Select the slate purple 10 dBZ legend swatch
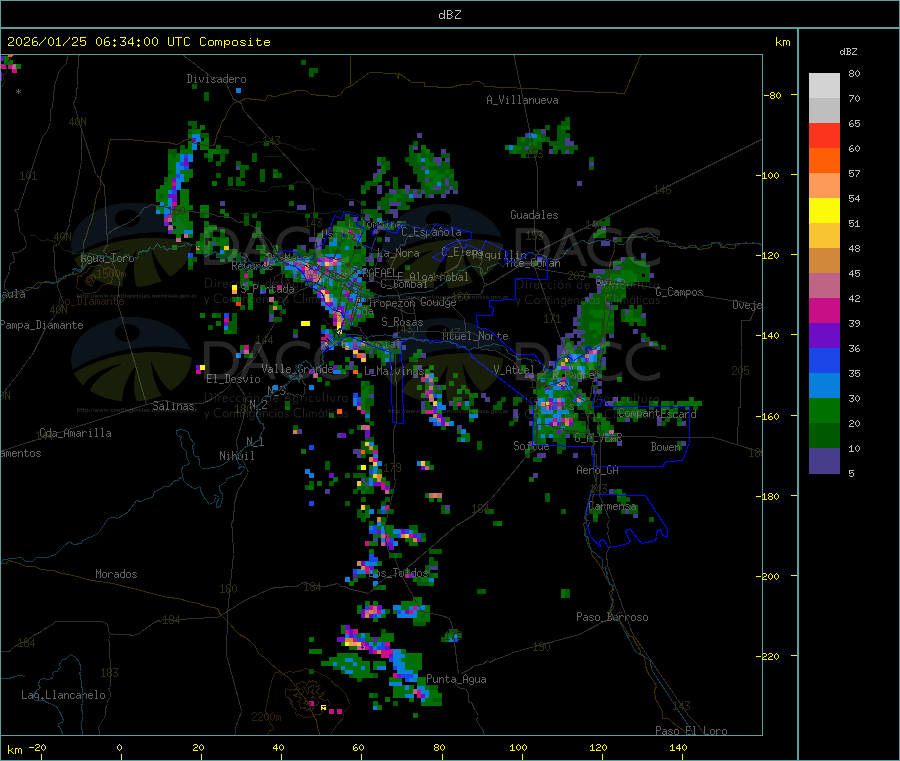Image resolution: width=900 pixels, height=761 pixels. 824,460
